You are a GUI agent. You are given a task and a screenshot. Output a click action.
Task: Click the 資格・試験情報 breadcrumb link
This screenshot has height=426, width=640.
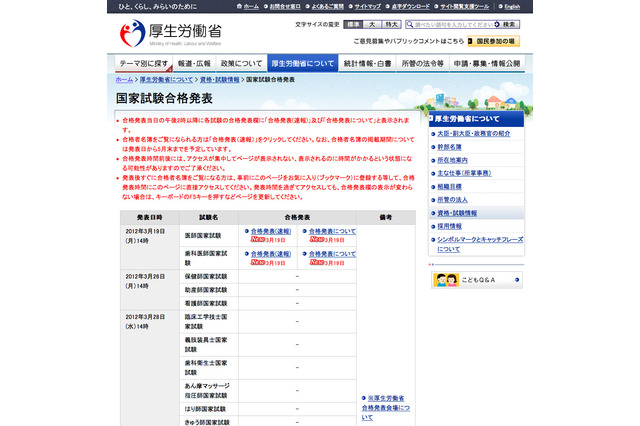[220, 80]
